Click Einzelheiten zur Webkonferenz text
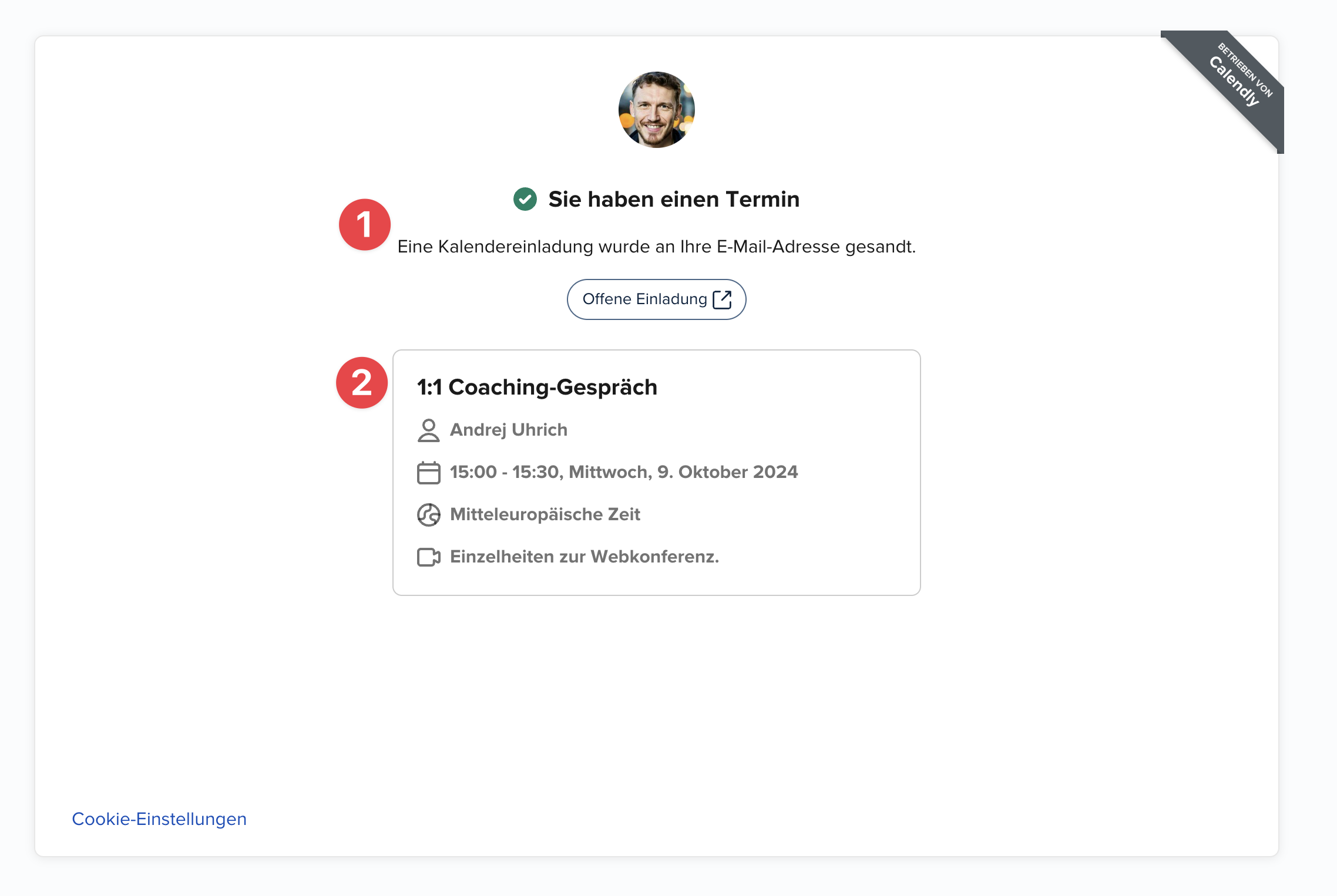1337x896 pixels. (584, 557)
